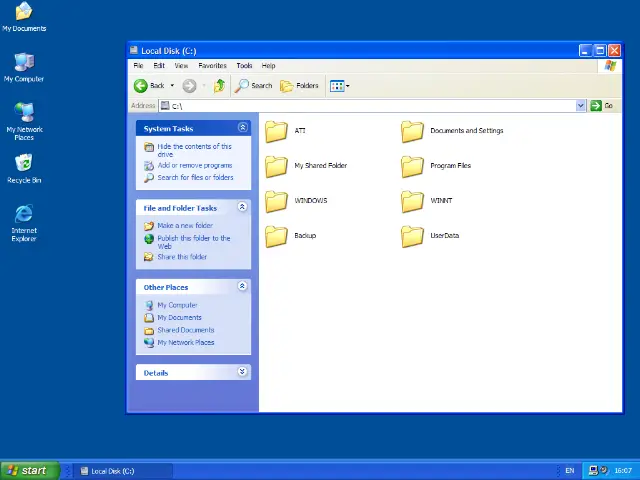Open the View menu
Screen dimensions: 640x480
[181, 66]
